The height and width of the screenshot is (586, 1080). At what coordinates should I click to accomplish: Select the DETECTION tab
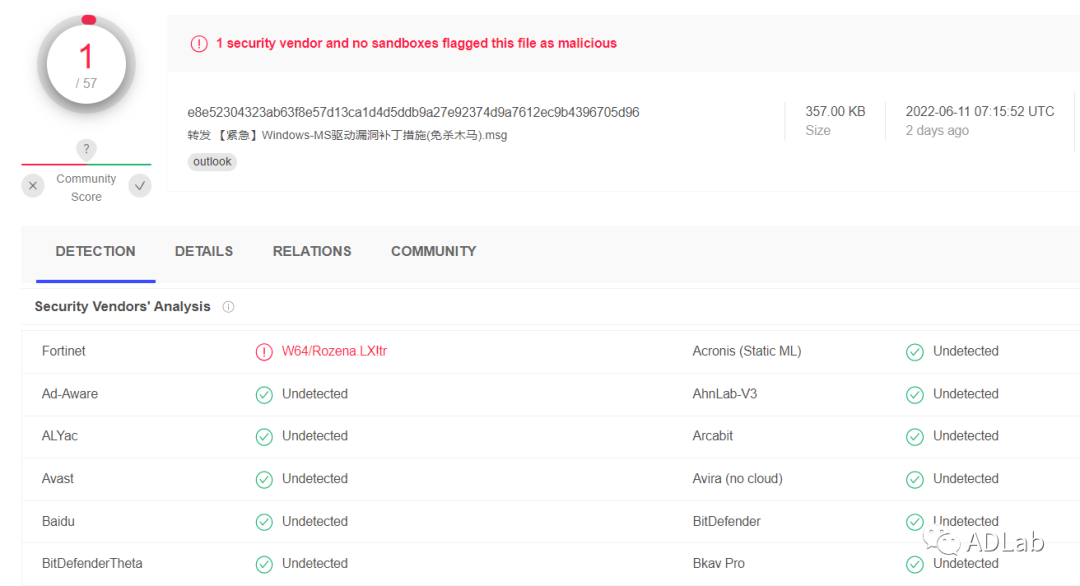tap(96, 252)
